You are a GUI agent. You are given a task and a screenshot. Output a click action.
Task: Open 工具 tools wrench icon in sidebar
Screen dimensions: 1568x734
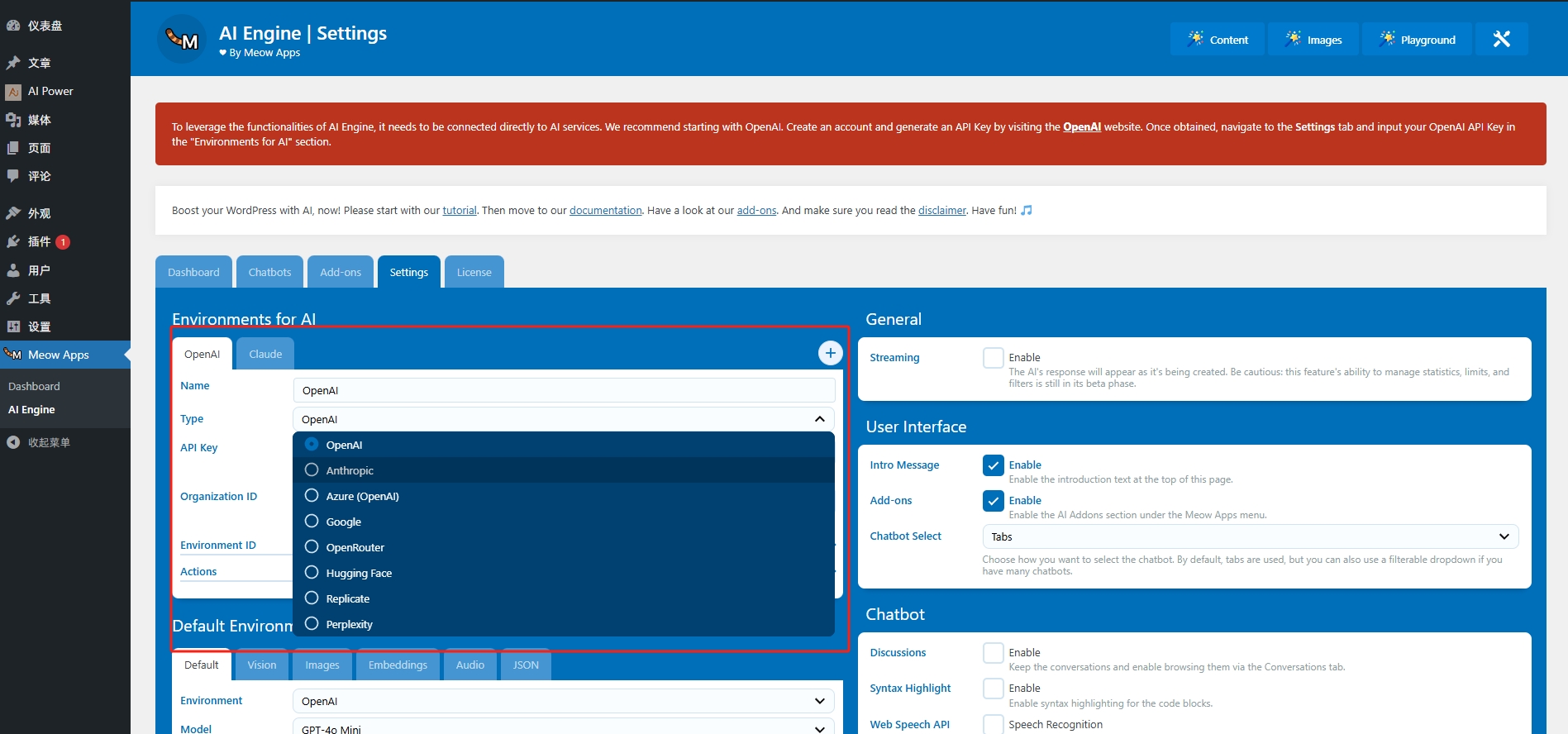[x=13, y=298]
